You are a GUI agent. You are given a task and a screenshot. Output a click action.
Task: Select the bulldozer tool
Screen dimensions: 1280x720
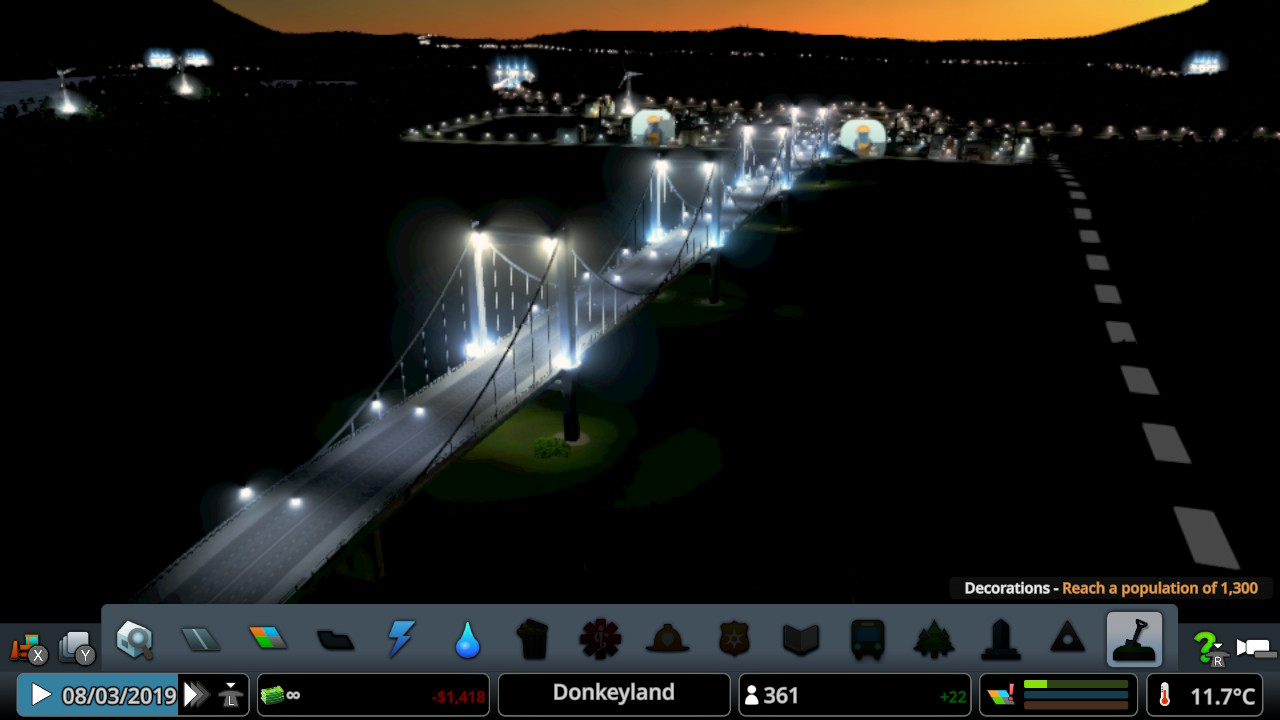point(27,648)
